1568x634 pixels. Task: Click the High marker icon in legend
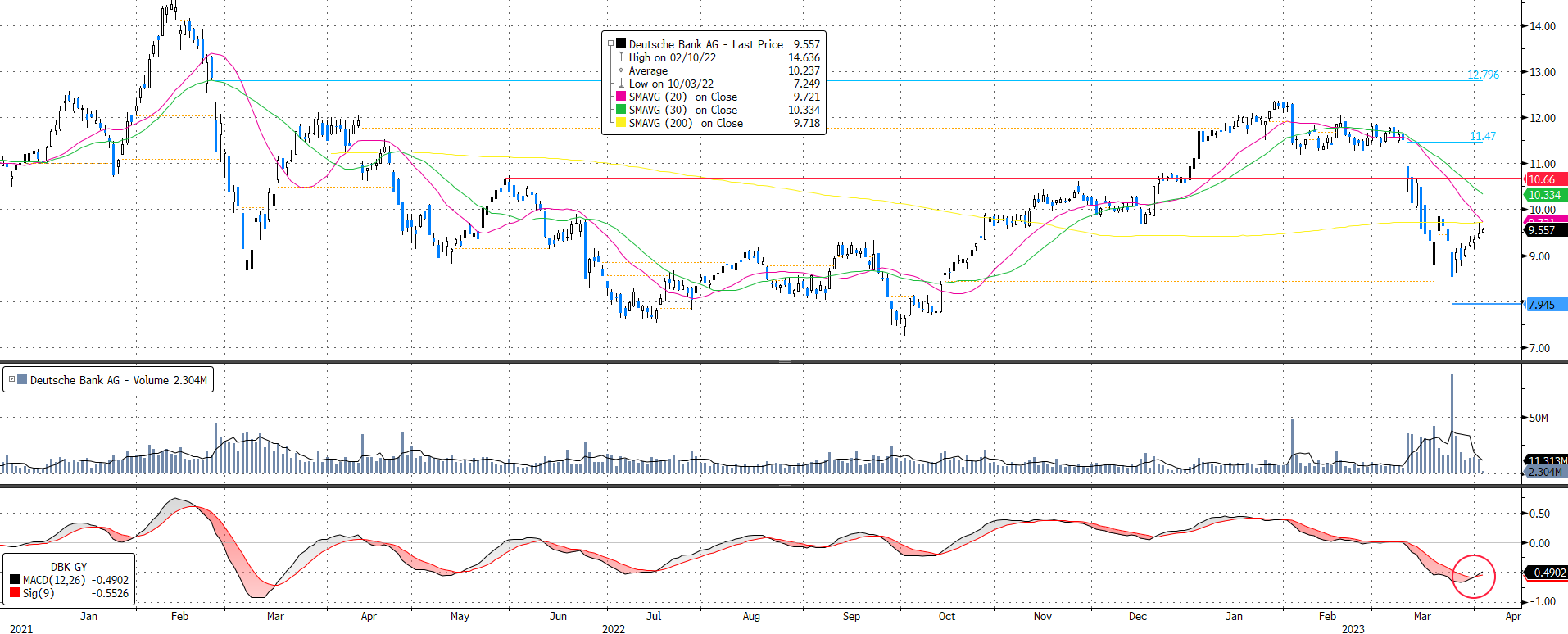pyautogui.click(x=621, y=57)
